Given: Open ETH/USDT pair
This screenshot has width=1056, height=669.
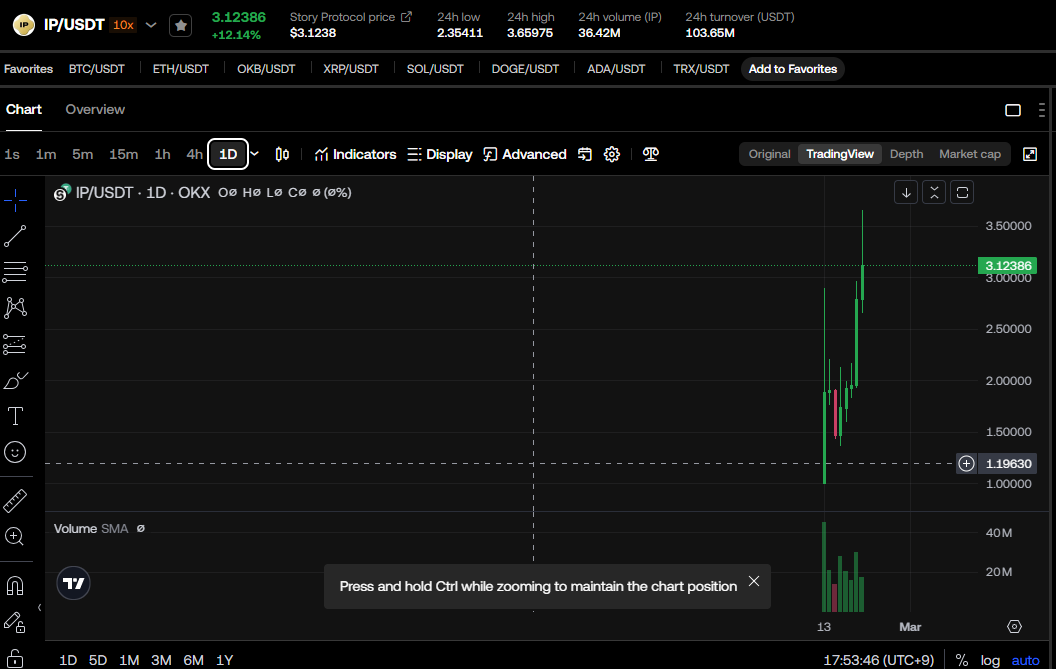Looking at the screenshot, I should tap(180, 69).
